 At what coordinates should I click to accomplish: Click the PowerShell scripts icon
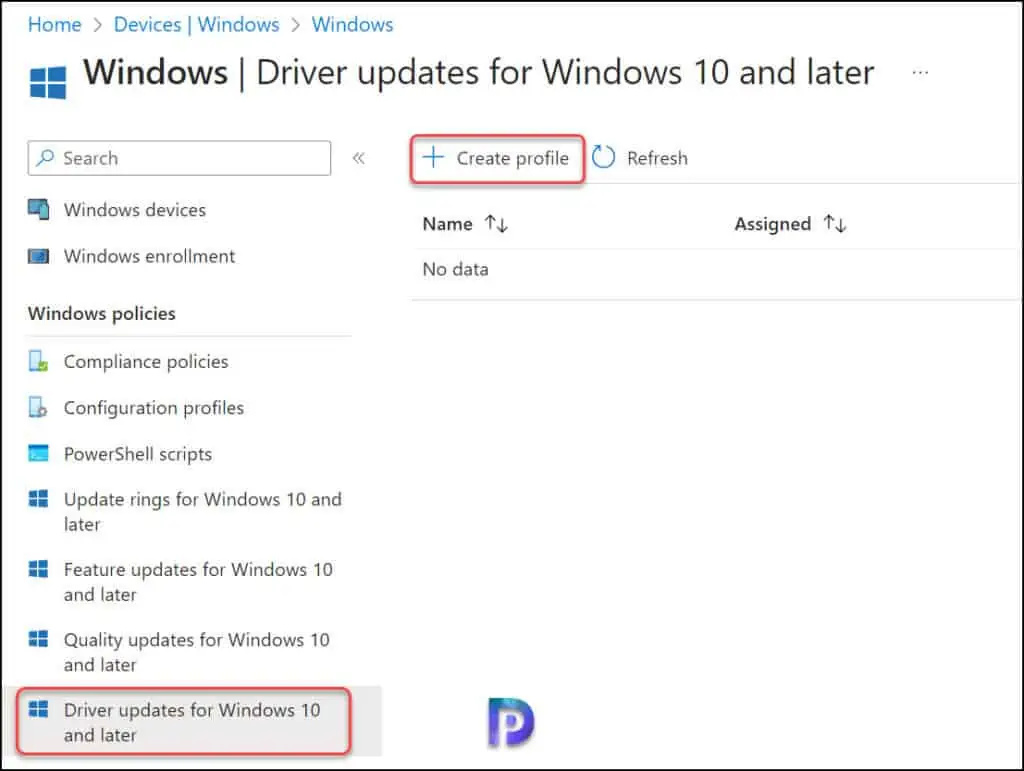coord(39,453)
